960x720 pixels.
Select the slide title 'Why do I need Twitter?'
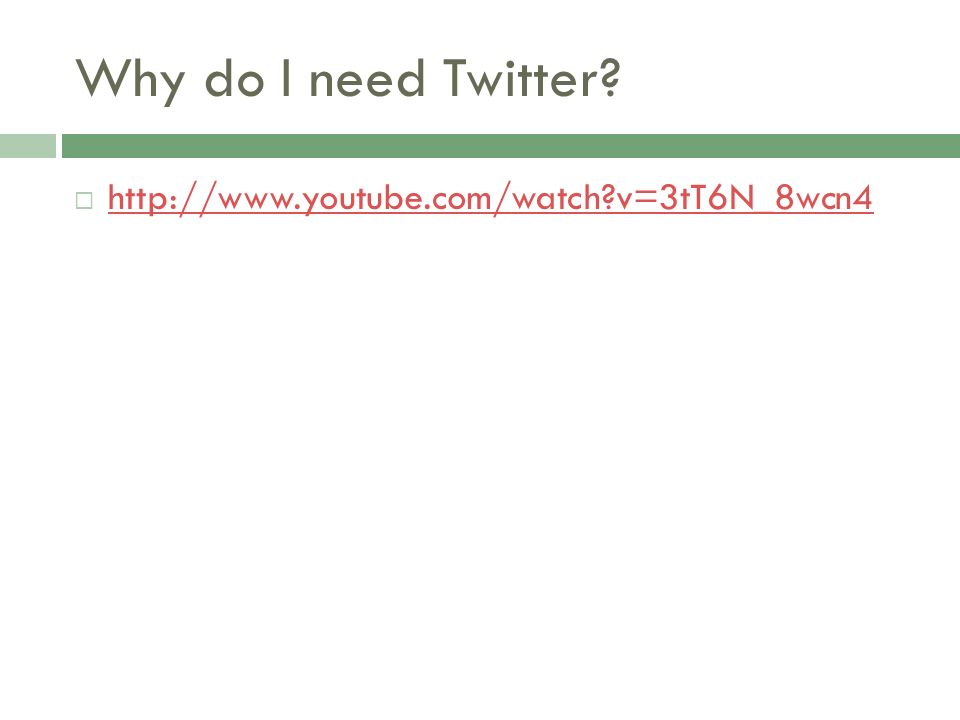coord(348,80)
